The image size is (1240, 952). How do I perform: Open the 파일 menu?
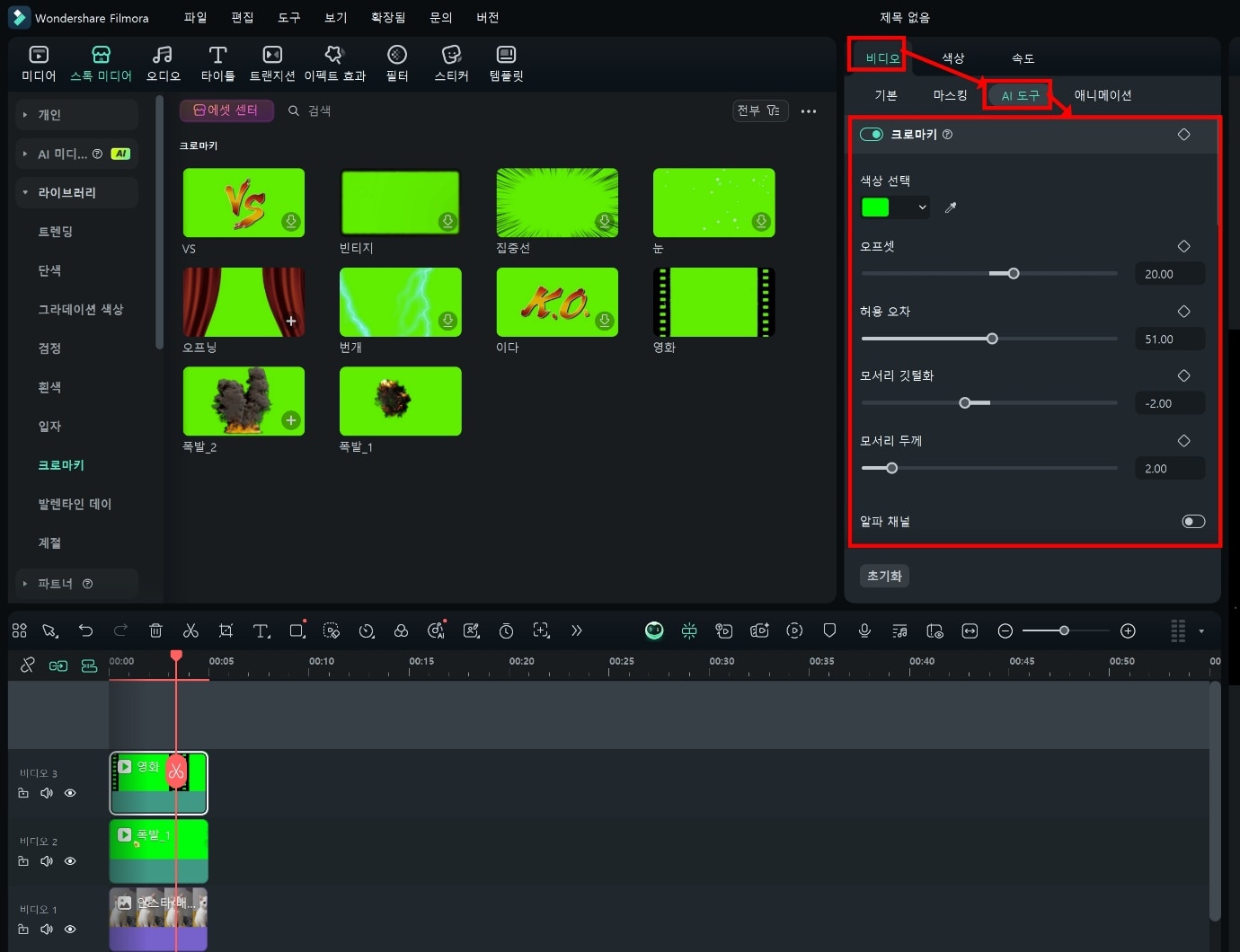click(195, 17)
